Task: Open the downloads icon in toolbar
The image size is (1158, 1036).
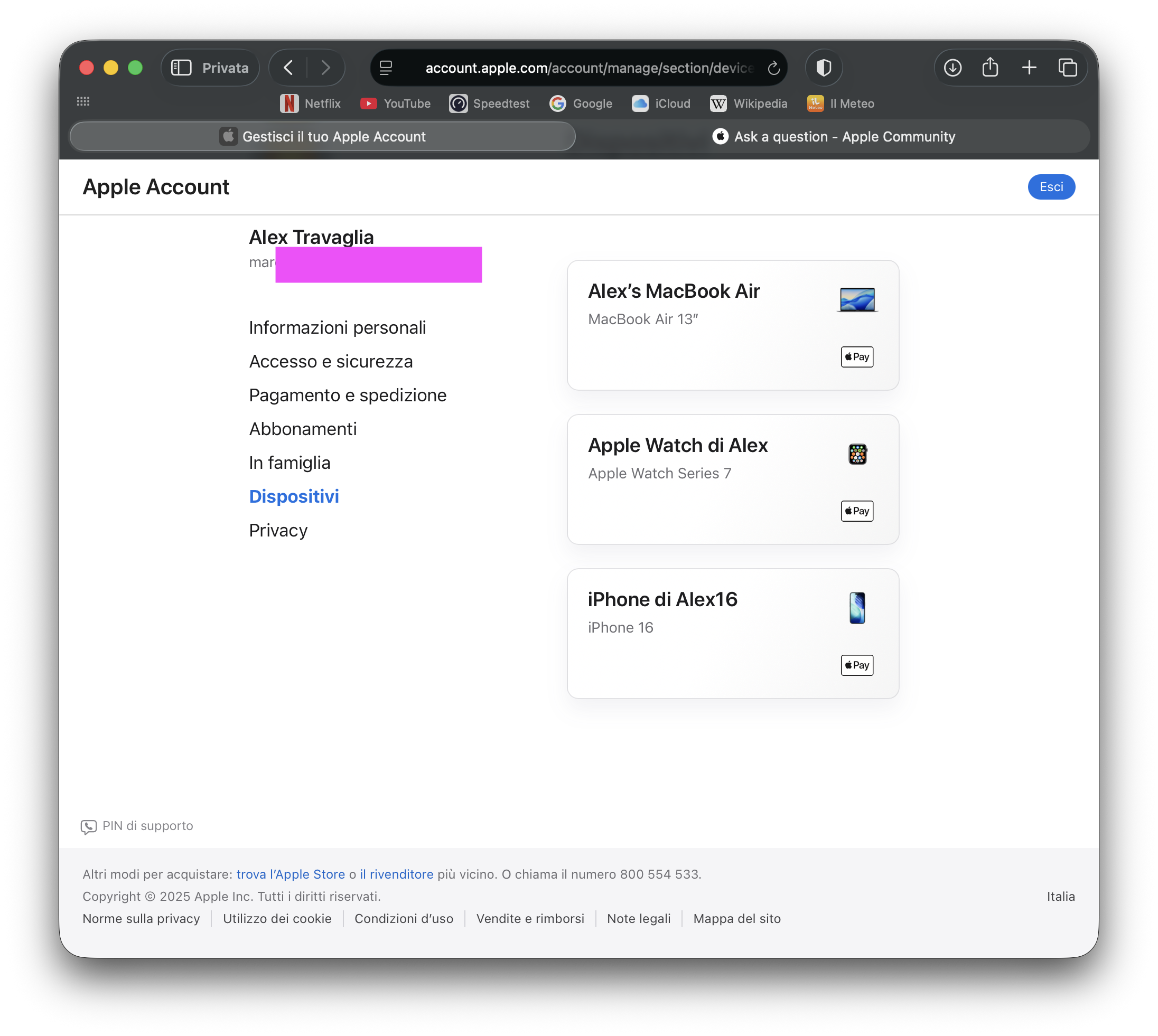Action: 952,68
